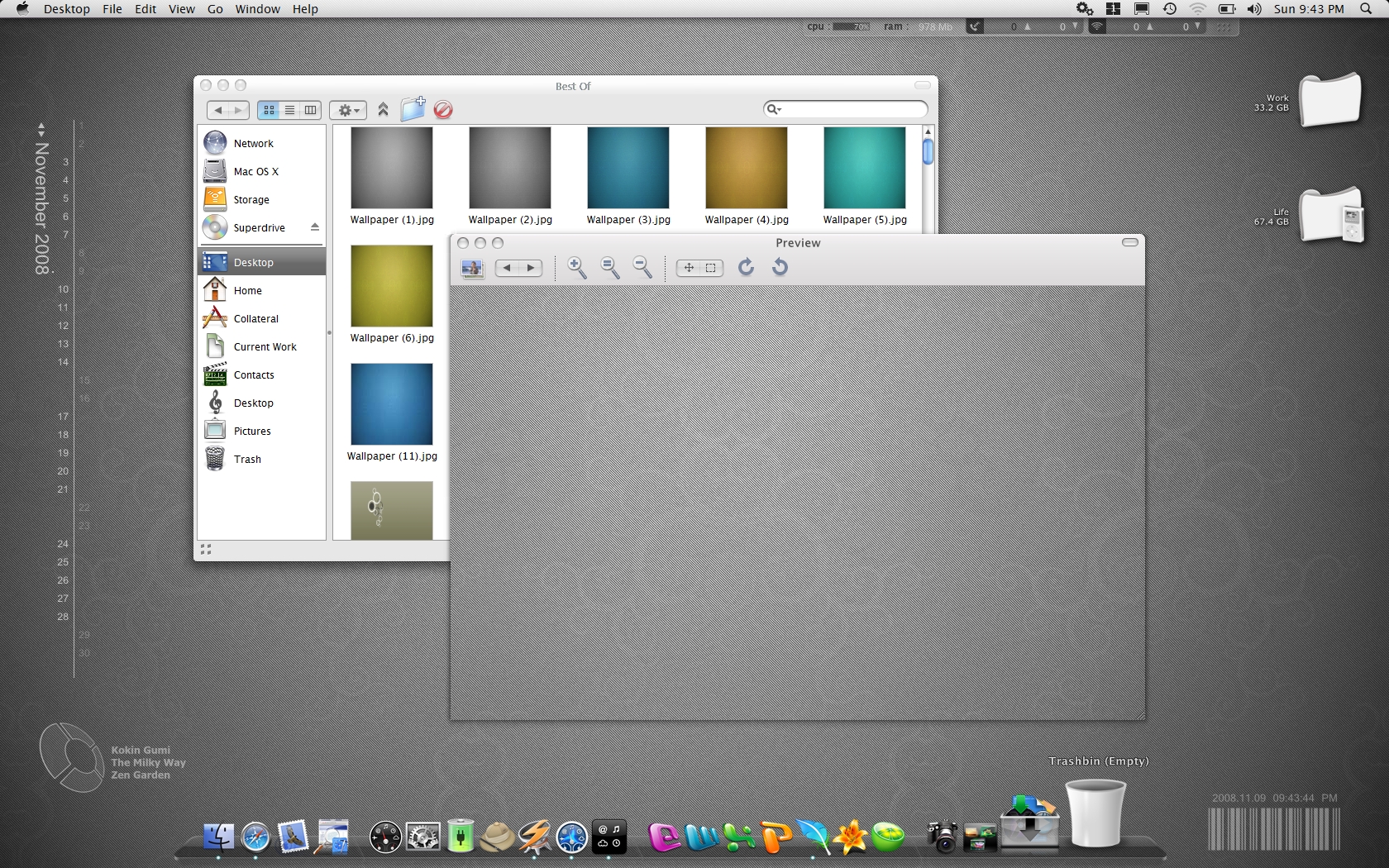Image resolution: width=1389 pixels, height=868 pixels.
Task: Toggle the Finder toolbar pill button
Action: point(923,85)
